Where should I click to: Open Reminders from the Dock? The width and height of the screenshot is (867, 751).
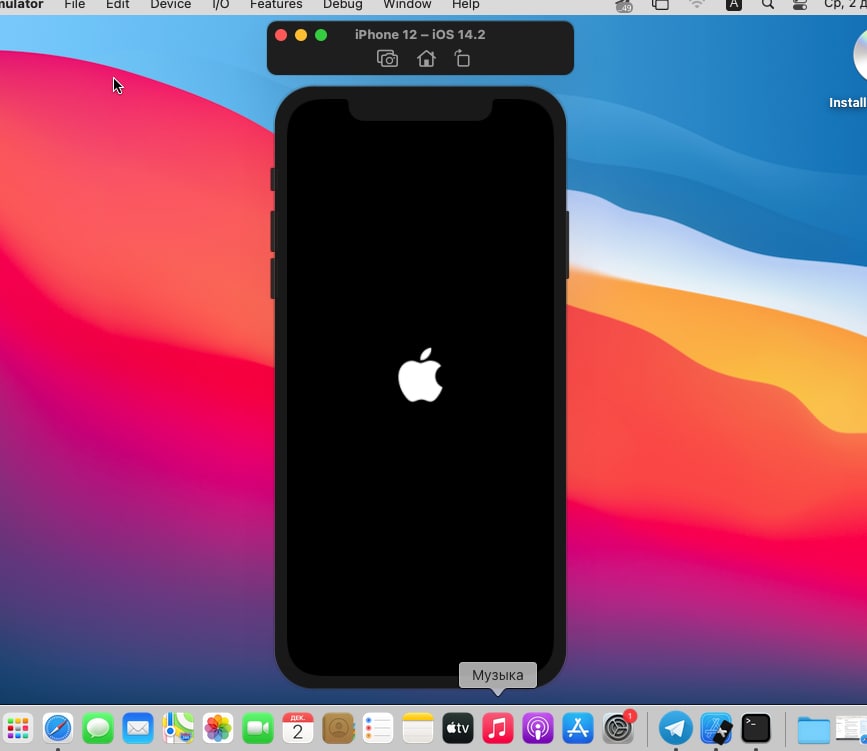(378, 728)
